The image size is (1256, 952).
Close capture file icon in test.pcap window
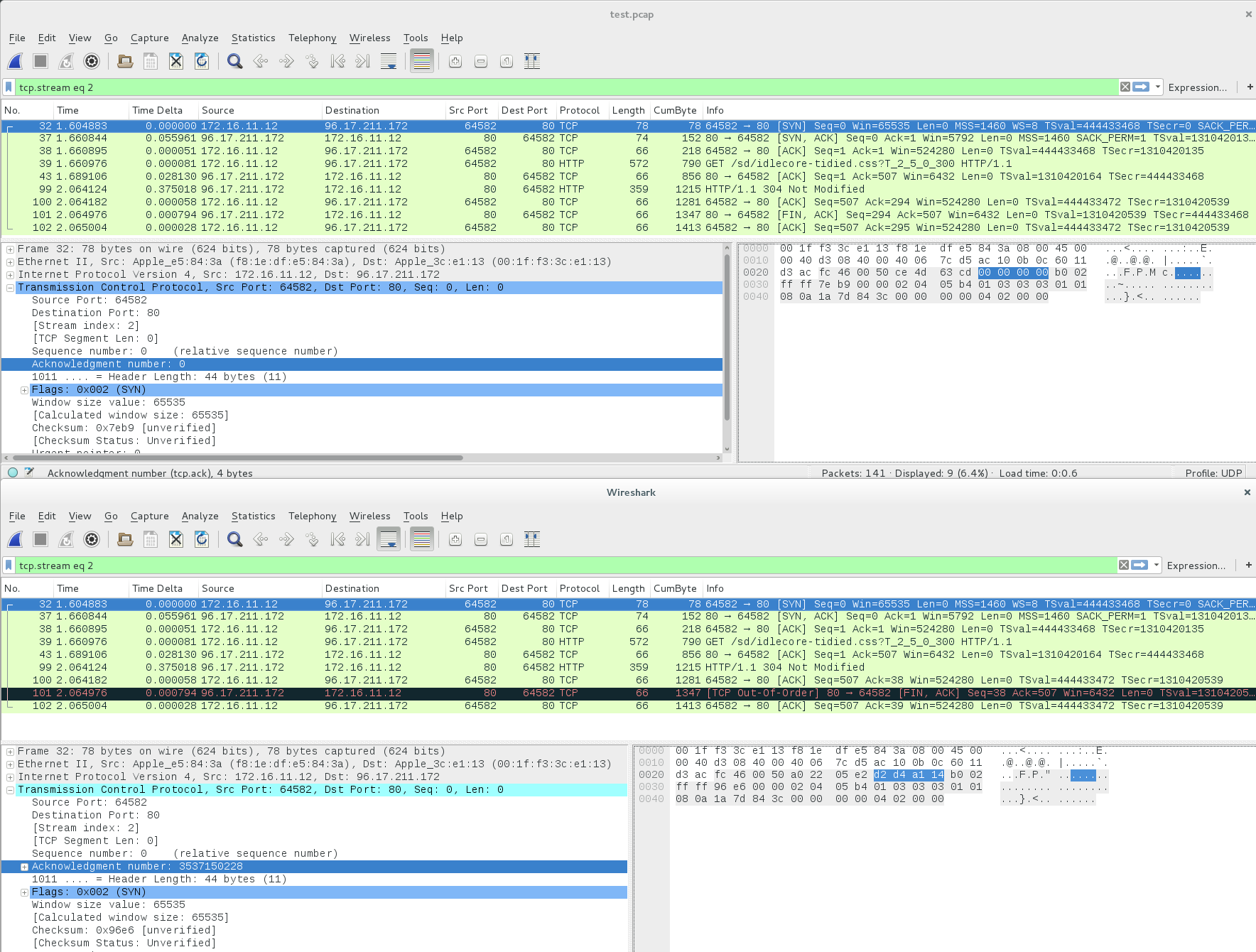[x=176, y=62]
